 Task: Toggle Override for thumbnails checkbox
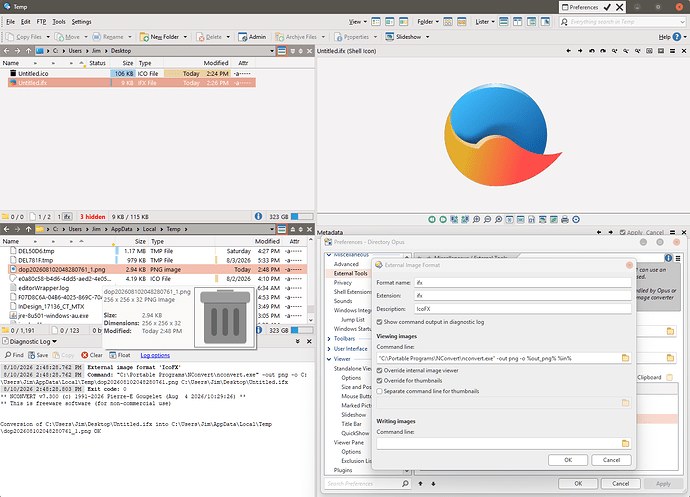(x=379, y=380)
